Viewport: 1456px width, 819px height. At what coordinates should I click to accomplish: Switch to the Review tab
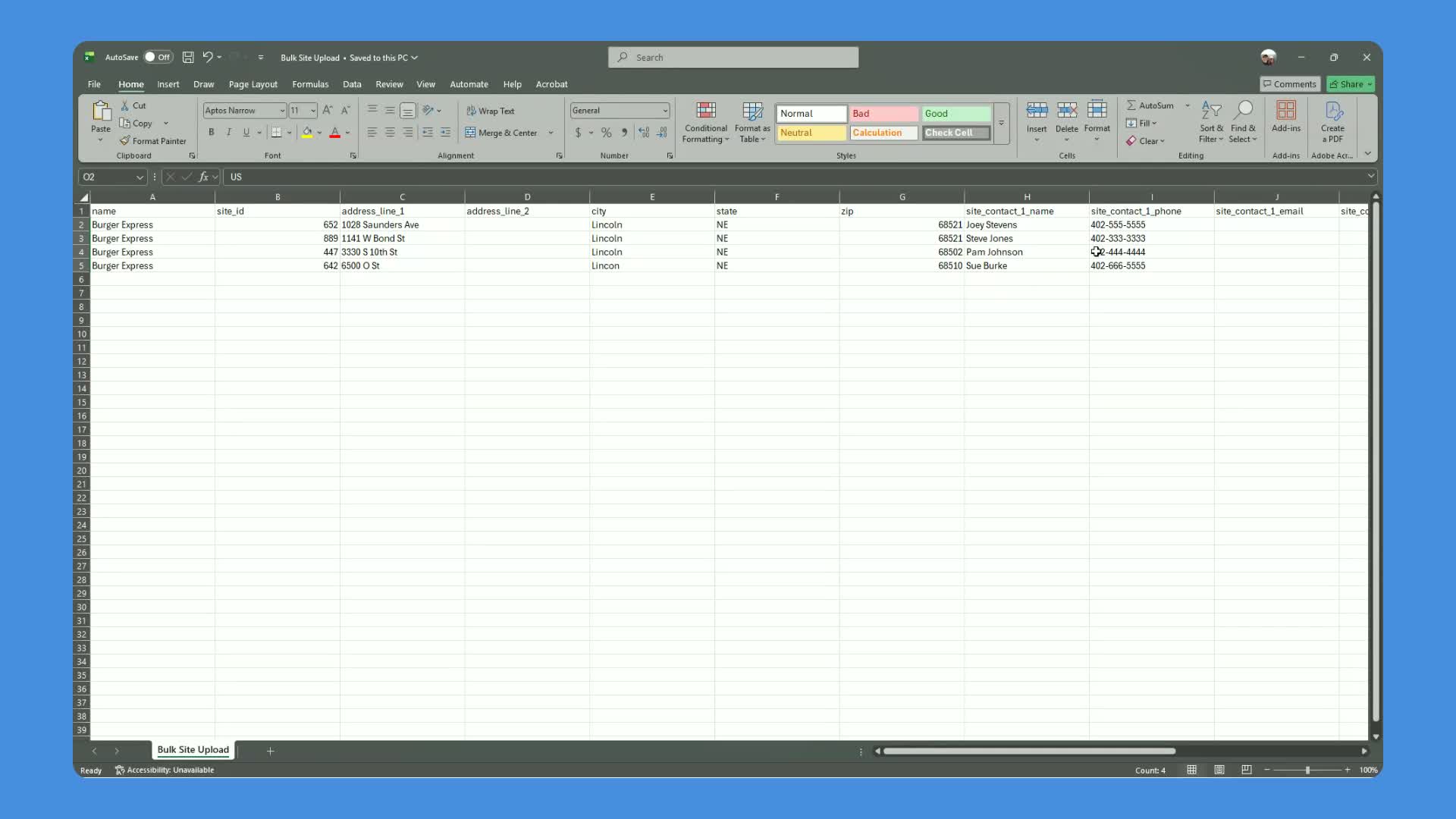(389, 84)
